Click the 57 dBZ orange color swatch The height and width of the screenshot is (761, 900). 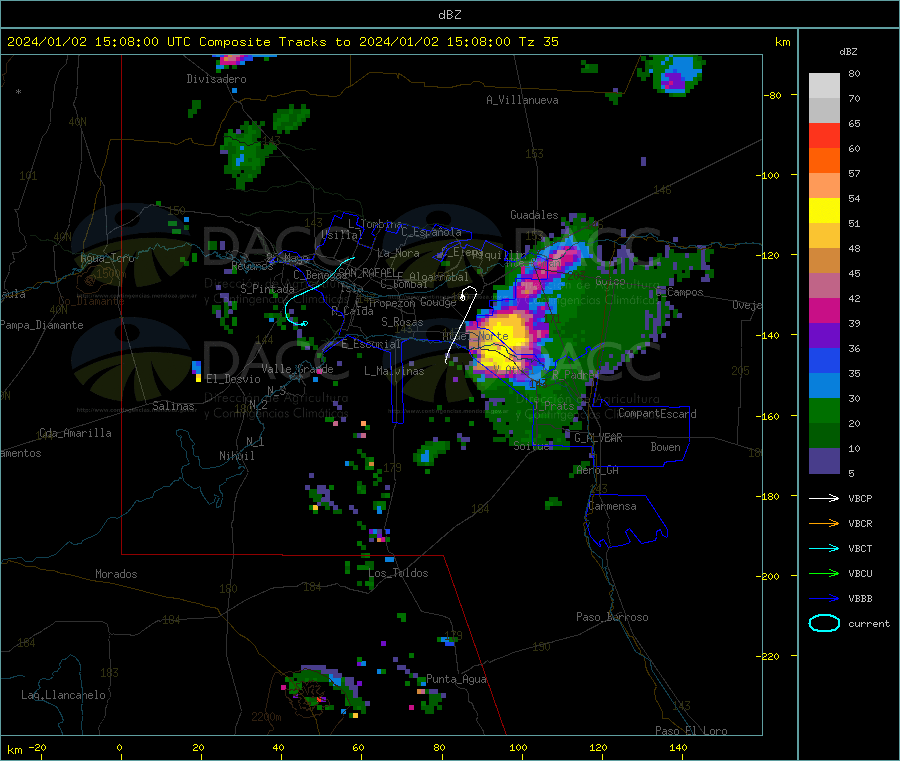click(824, 161)
